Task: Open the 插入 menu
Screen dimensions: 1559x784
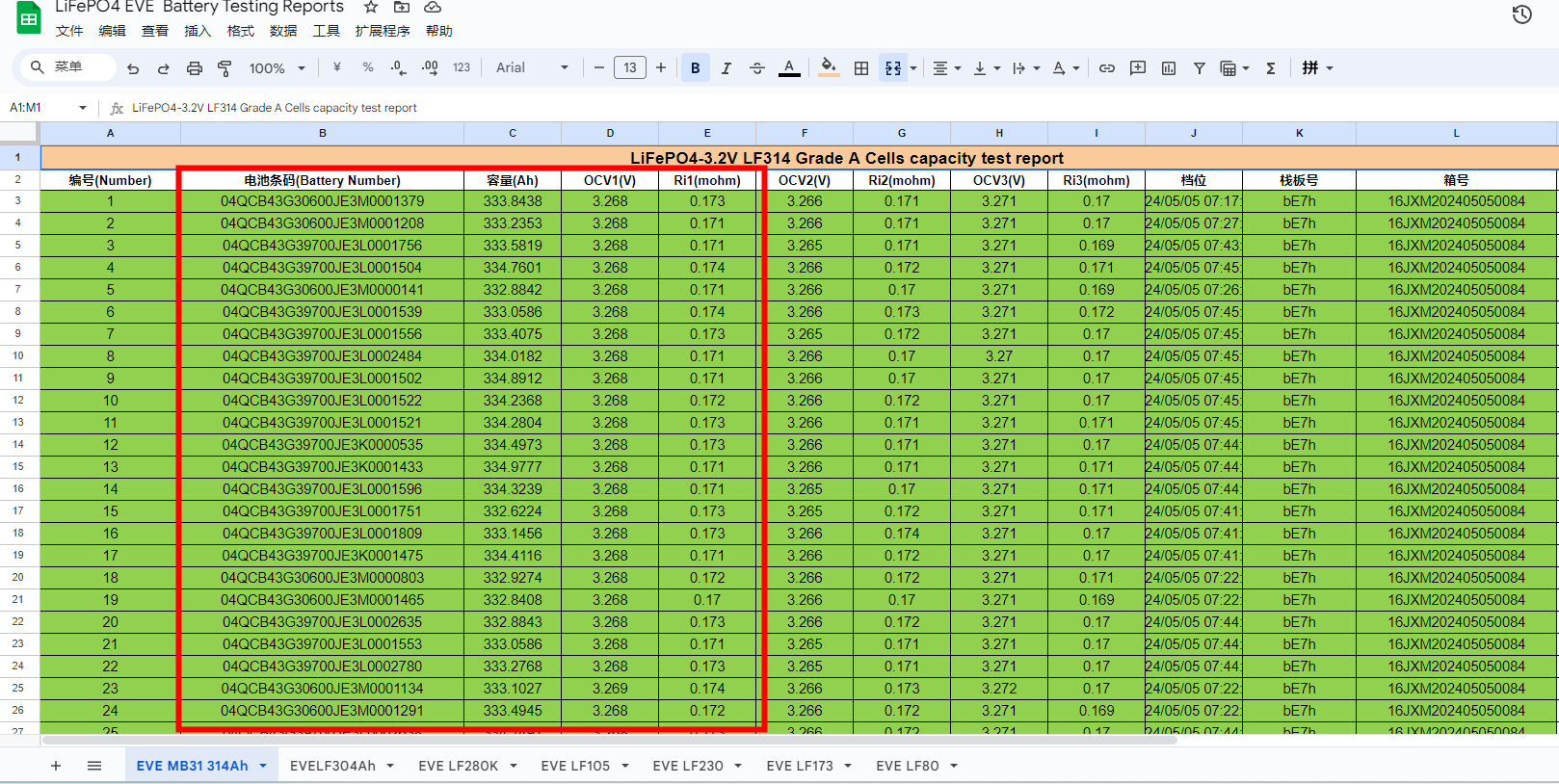Action: (198, 31)
